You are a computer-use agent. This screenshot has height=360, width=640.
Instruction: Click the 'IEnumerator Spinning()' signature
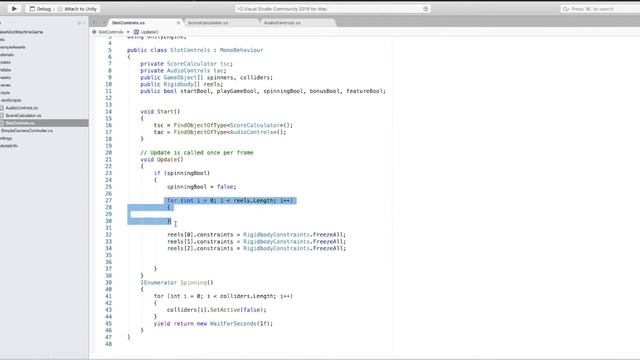tap(177, 282)
